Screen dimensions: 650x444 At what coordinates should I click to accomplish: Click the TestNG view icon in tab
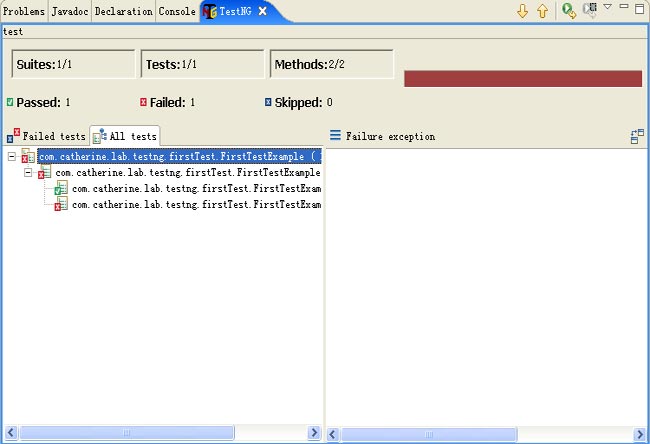[209, 12]
